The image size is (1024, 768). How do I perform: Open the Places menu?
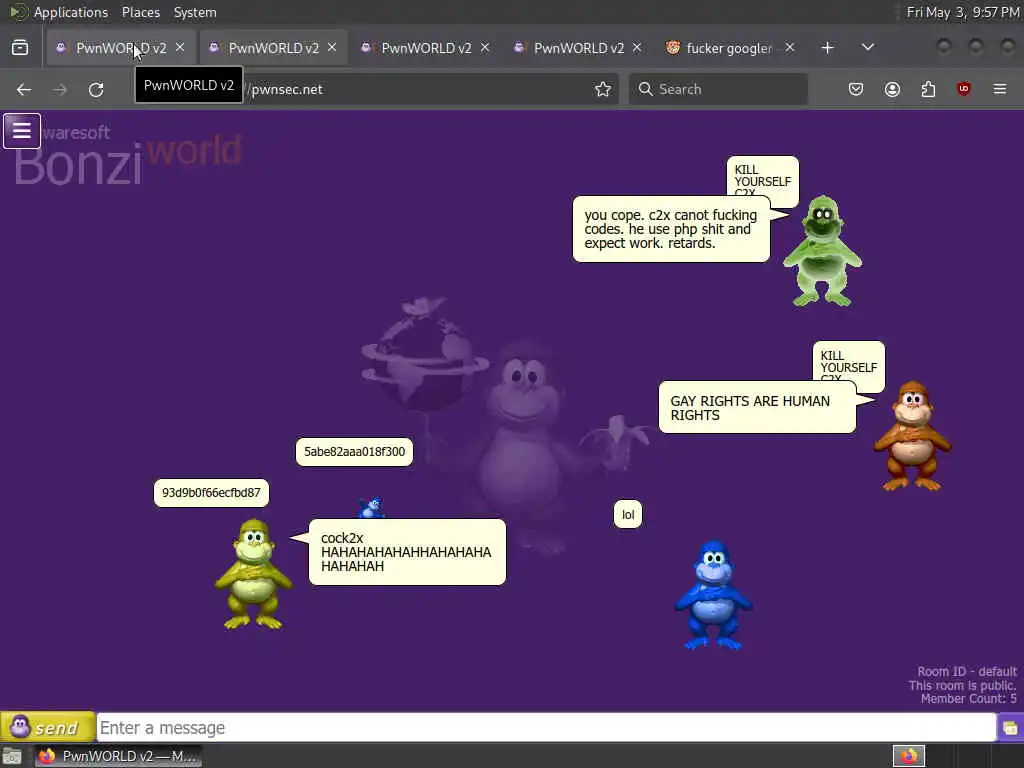tap(140, 12)
